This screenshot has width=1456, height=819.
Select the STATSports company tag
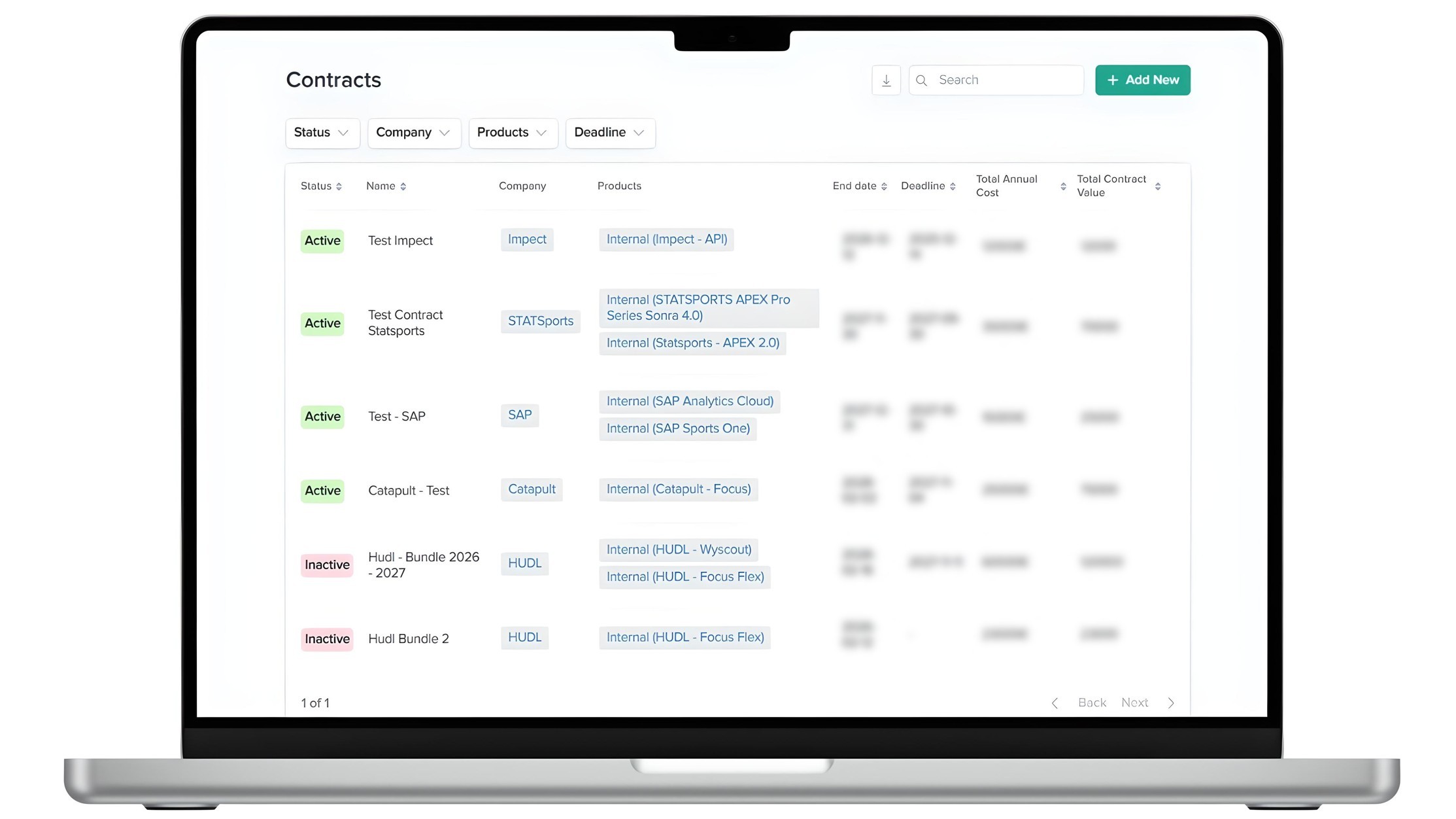click(x=540, y=321)
